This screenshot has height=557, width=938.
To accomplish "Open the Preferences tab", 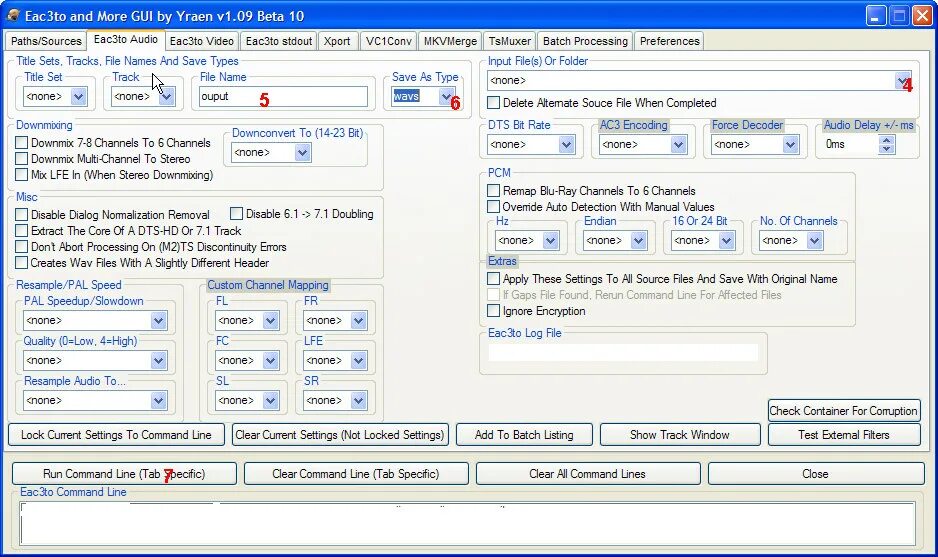I will 669,41.
